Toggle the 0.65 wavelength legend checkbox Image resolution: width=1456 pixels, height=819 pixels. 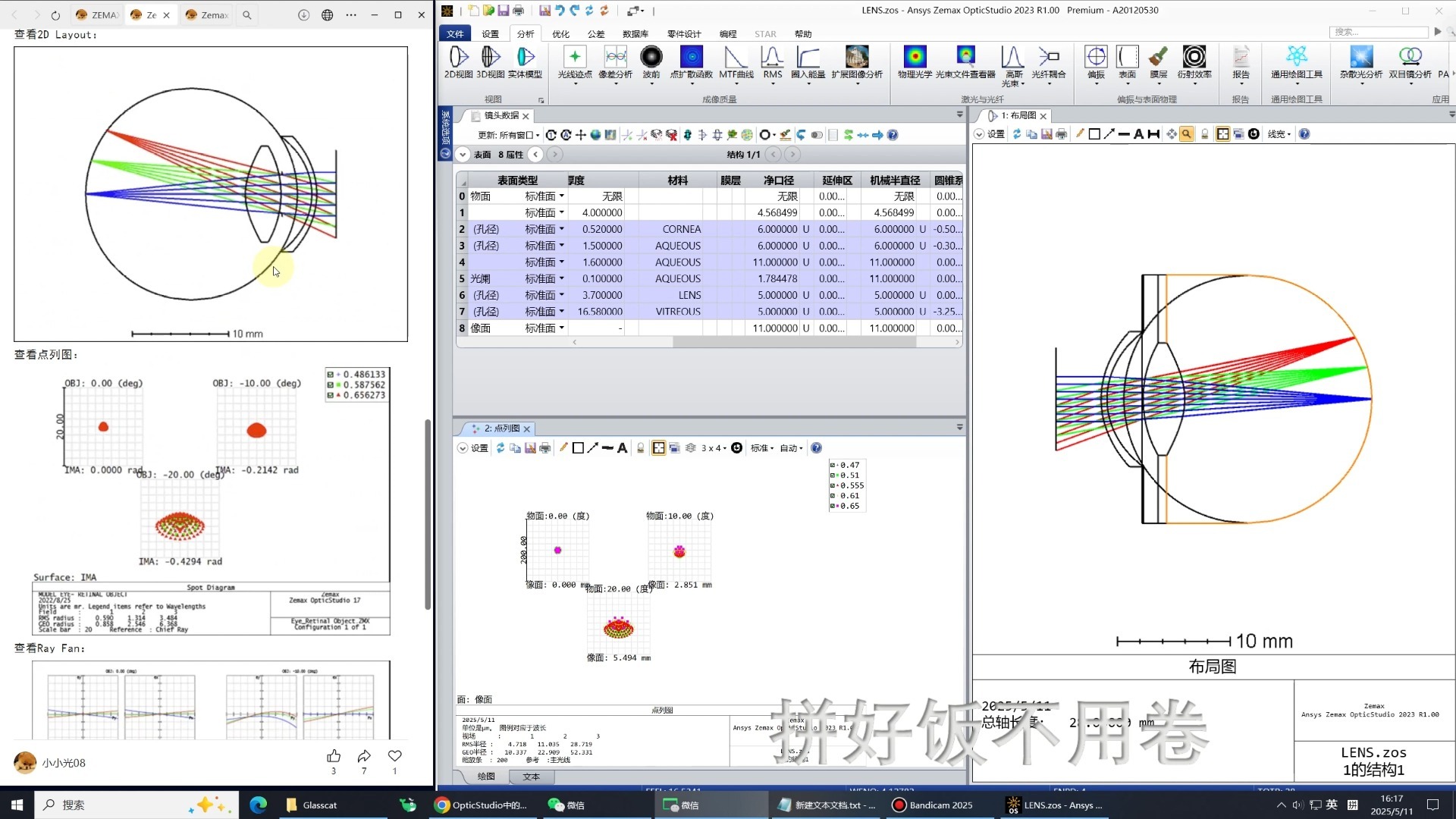[x=833, y=507]
